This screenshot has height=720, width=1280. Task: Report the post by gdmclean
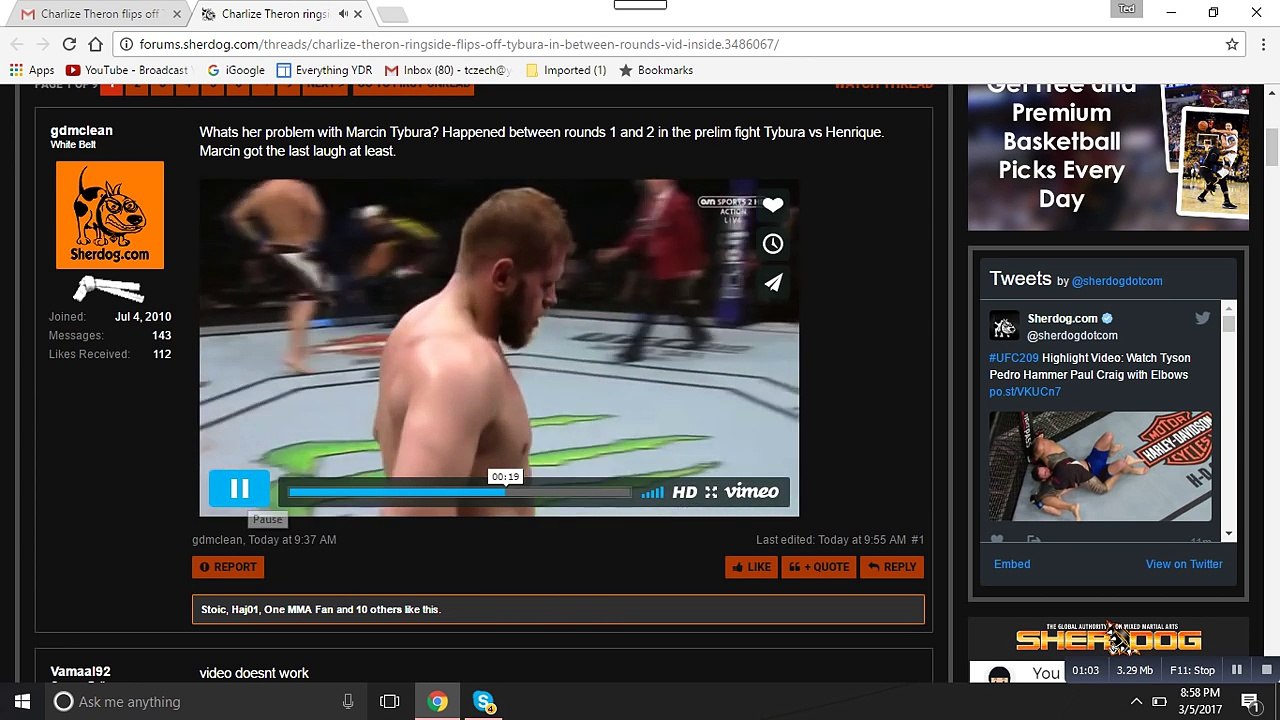[x=228, y=567]
